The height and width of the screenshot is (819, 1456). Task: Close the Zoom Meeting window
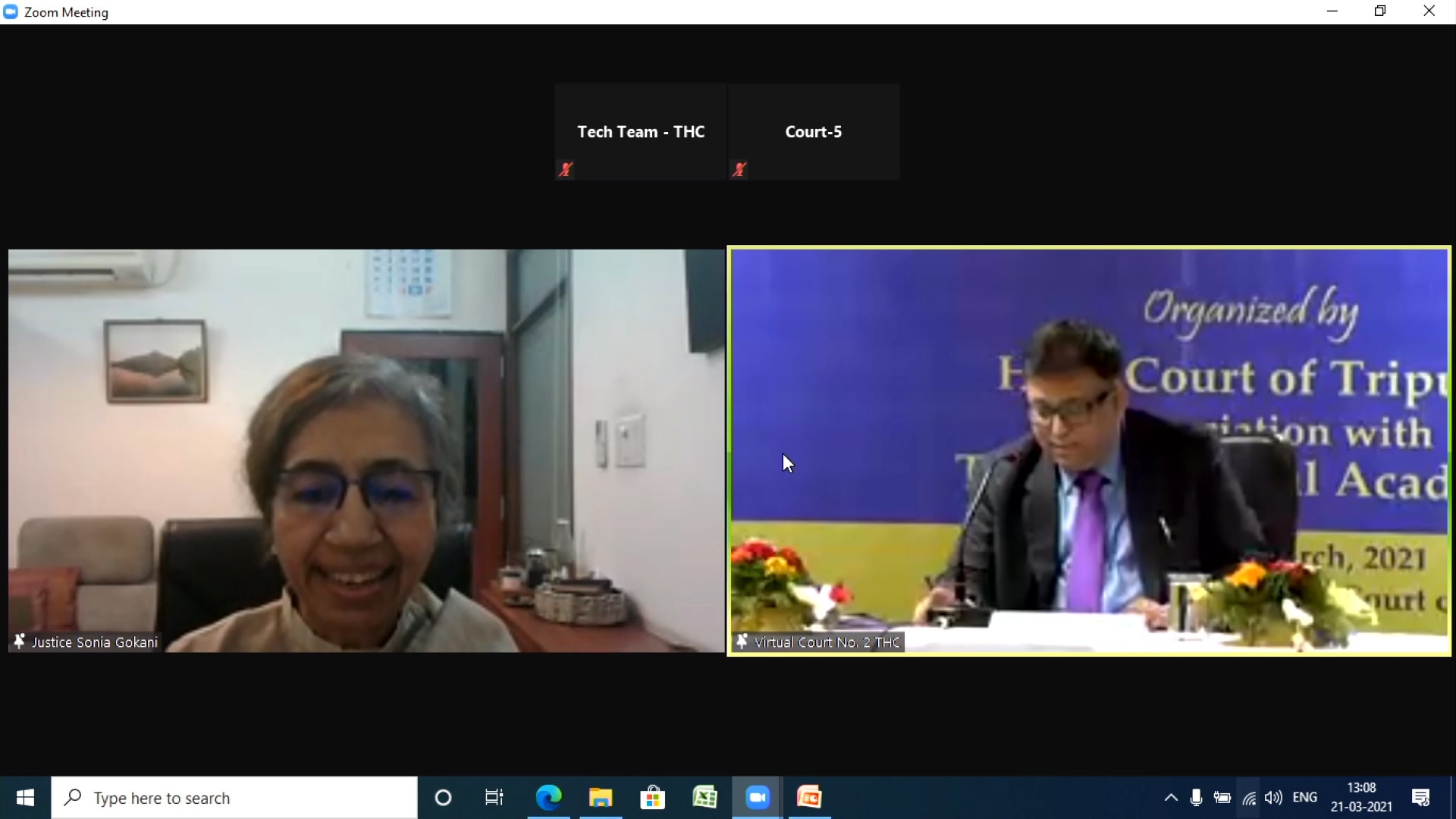1429,11
